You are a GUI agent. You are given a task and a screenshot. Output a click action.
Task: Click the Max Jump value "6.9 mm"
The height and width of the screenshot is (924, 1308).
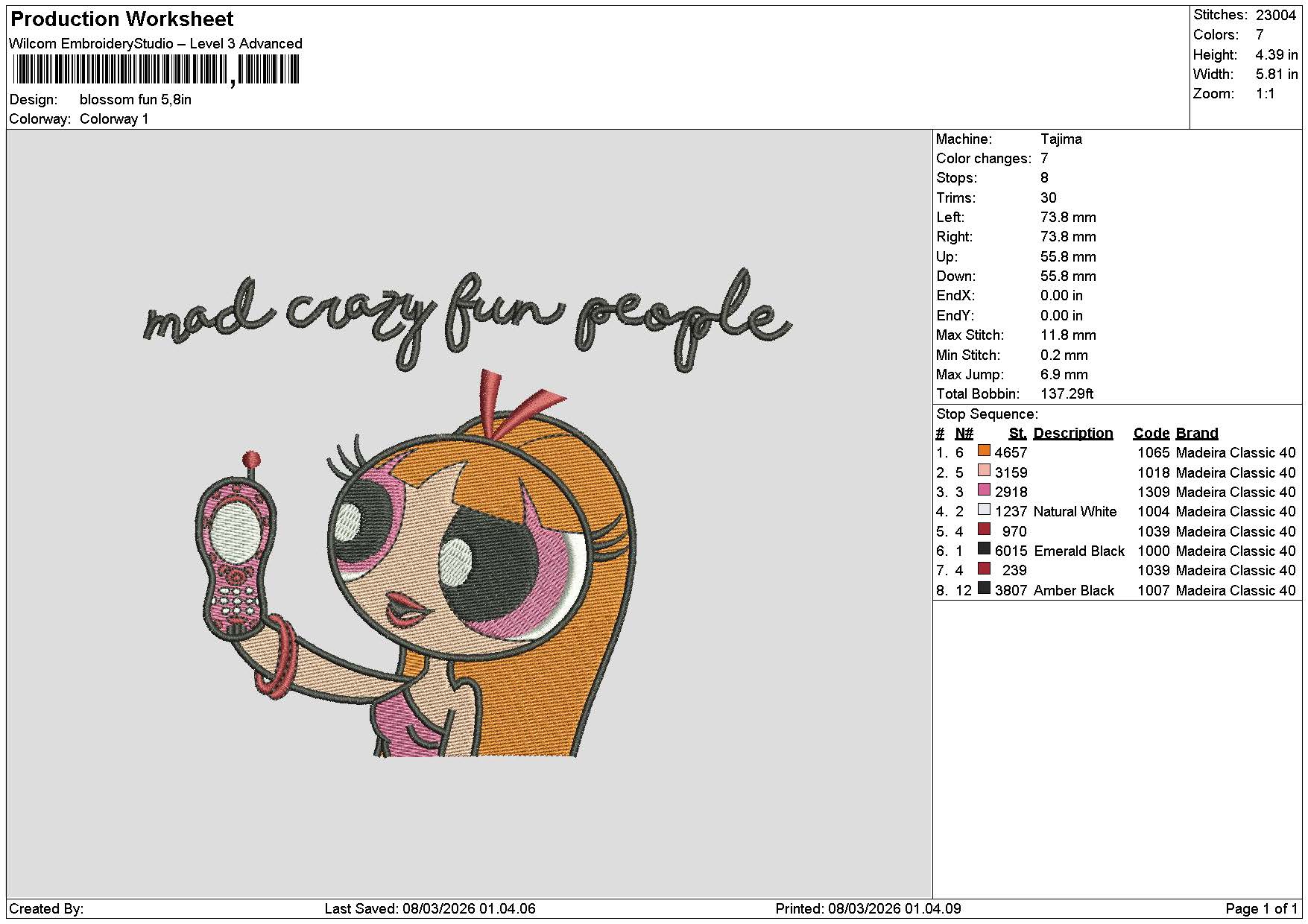1064,375
